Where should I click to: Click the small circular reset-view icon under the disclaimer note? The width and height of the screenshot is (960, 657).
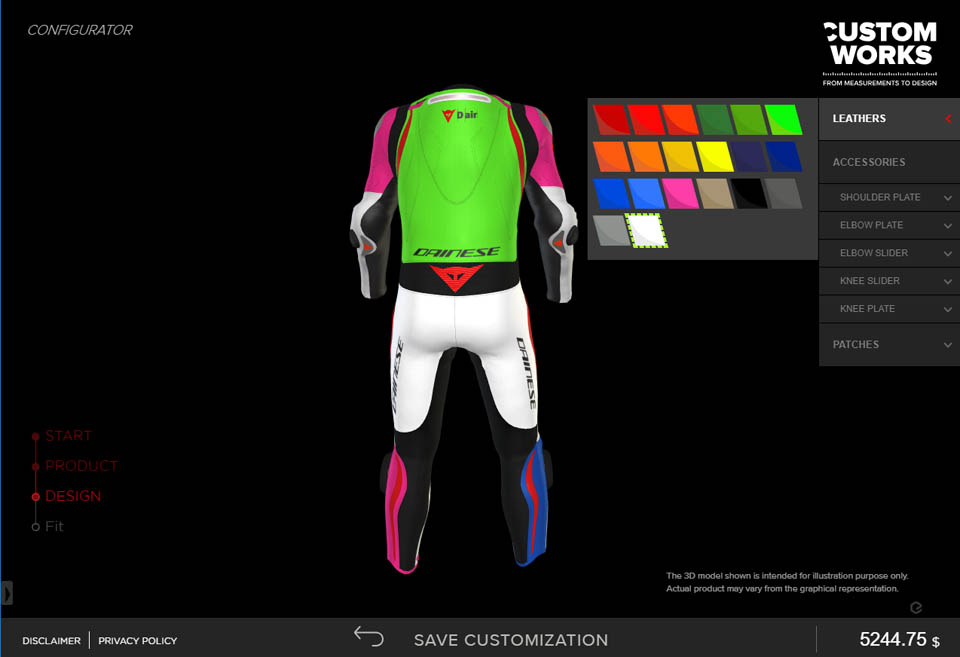[916, 607]
